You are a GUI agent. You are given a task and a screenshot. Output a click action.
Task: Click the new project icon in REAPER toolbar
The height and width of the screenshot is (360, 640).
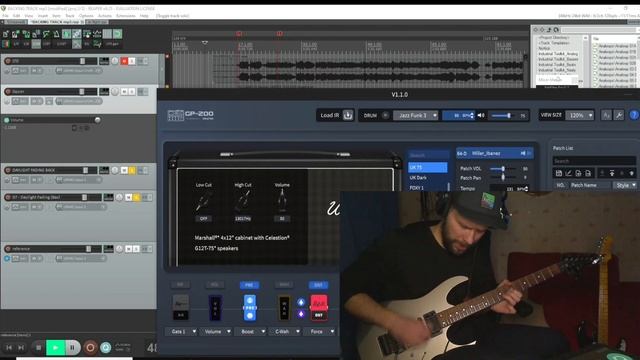(6, 34)
